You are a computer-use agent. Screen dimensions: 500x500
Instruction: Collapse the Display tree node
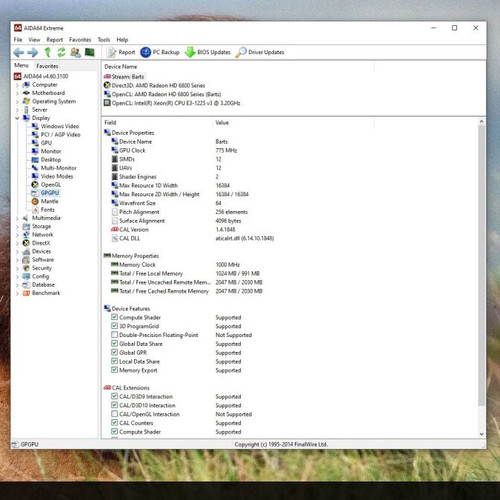point(17,118)
